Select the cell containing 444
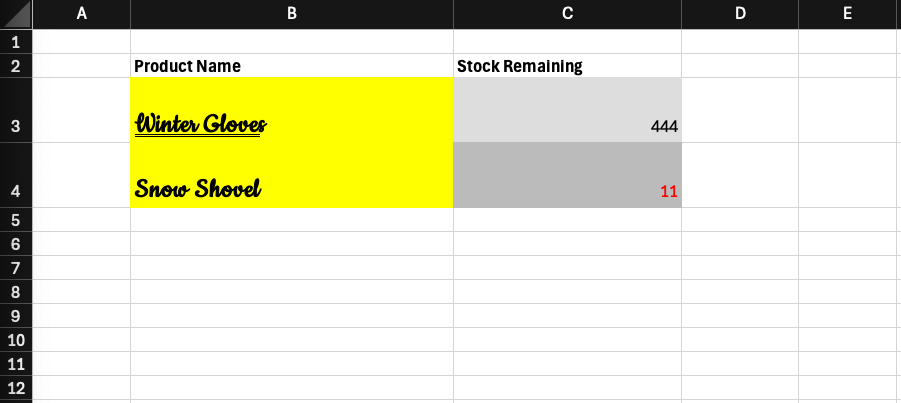Screen dimensions: 901x403 click(x=568, y=110)
